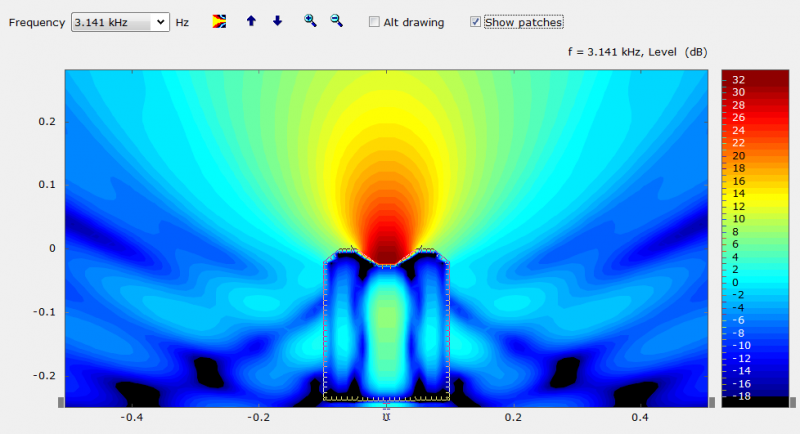
Task: Click the 0 dB label on the color scale
Action: 735,283
